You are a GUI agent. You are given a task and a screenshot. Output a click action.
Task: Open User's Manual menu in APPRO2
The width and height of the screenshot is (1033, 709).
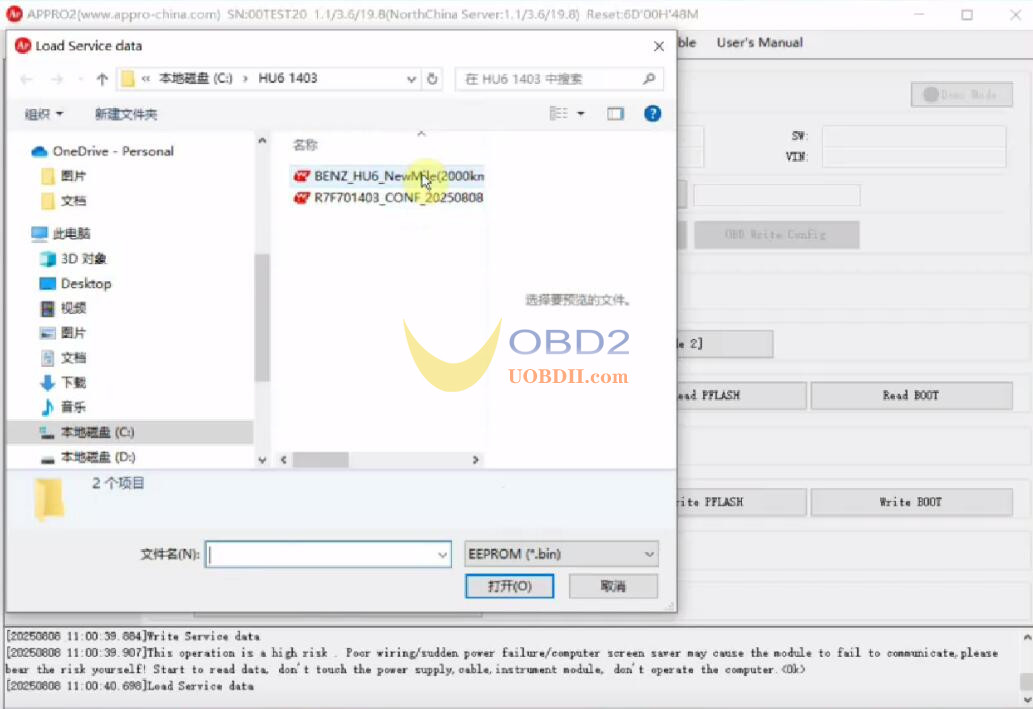pyautogui.click(x=760, y=43)
